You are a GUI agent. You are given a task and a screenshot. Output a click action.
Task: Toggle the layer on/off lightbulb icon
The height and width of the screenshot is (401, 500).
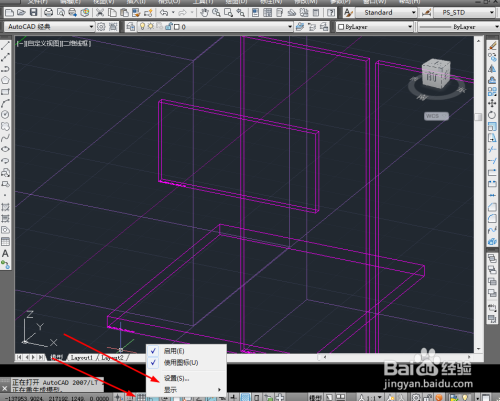(142, 26)
